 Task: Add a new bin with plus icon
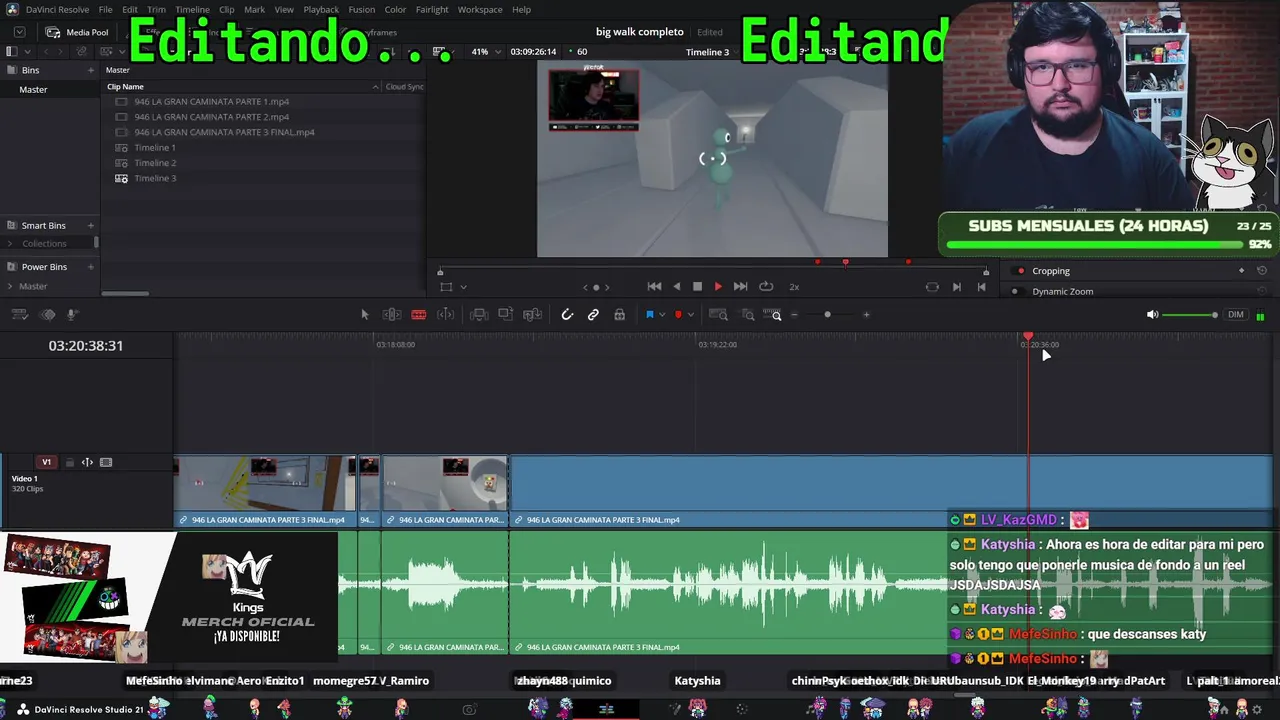point(91,70)
